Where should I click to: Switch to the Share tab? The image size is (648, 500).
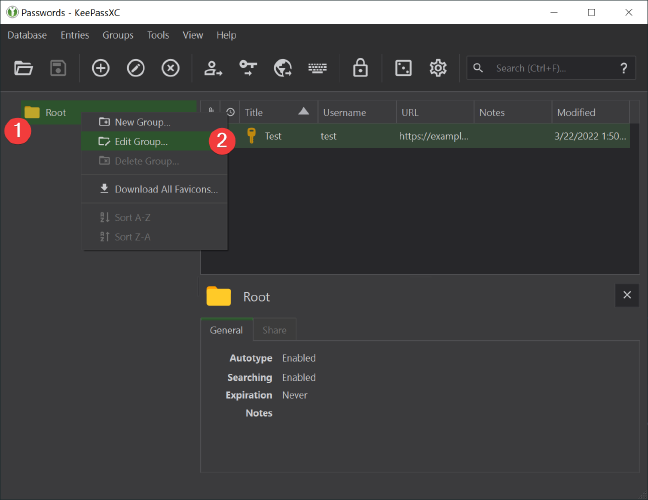[x=274, y=330]
